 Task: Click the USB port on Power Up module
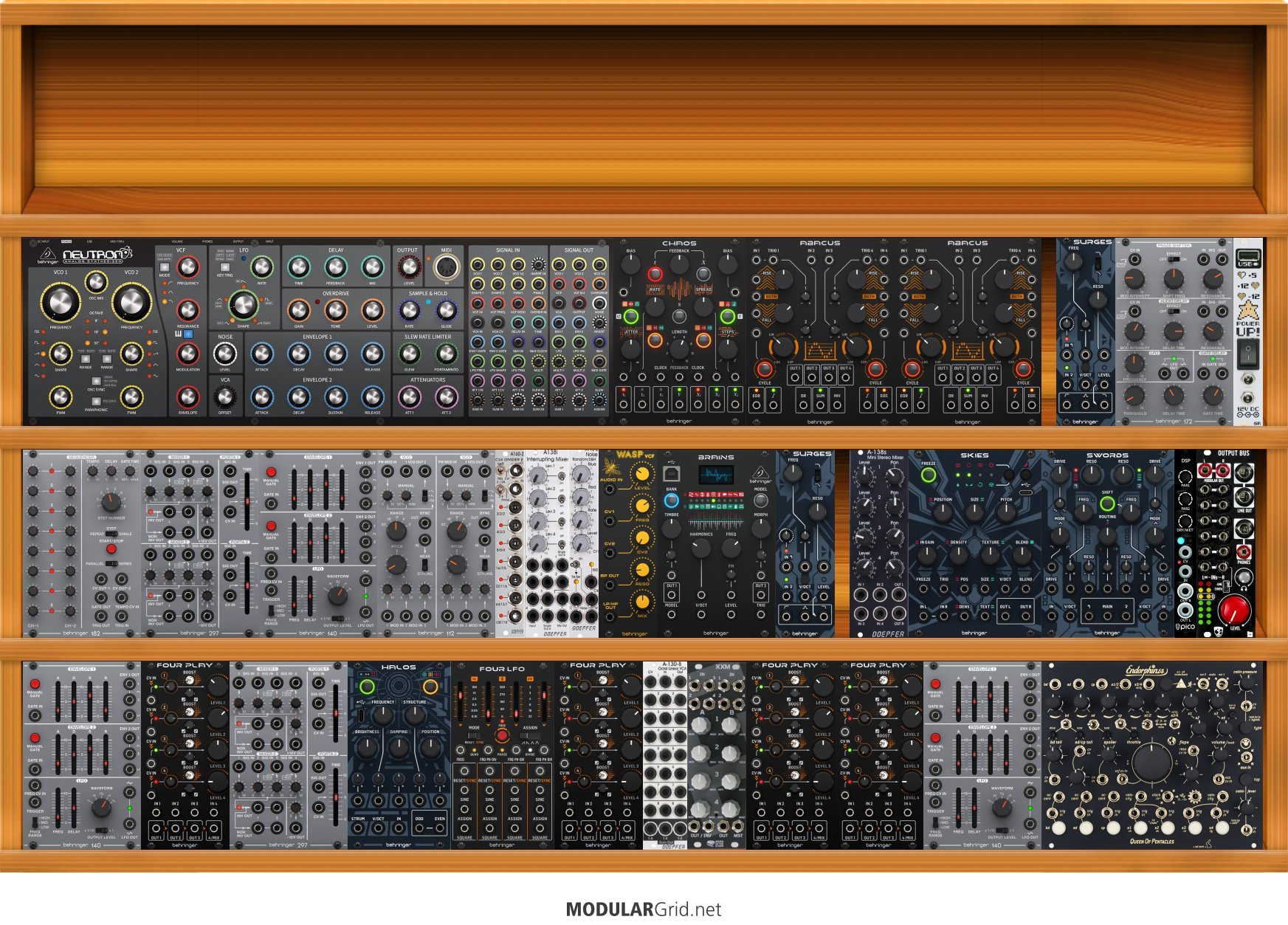coord(1247,260)
